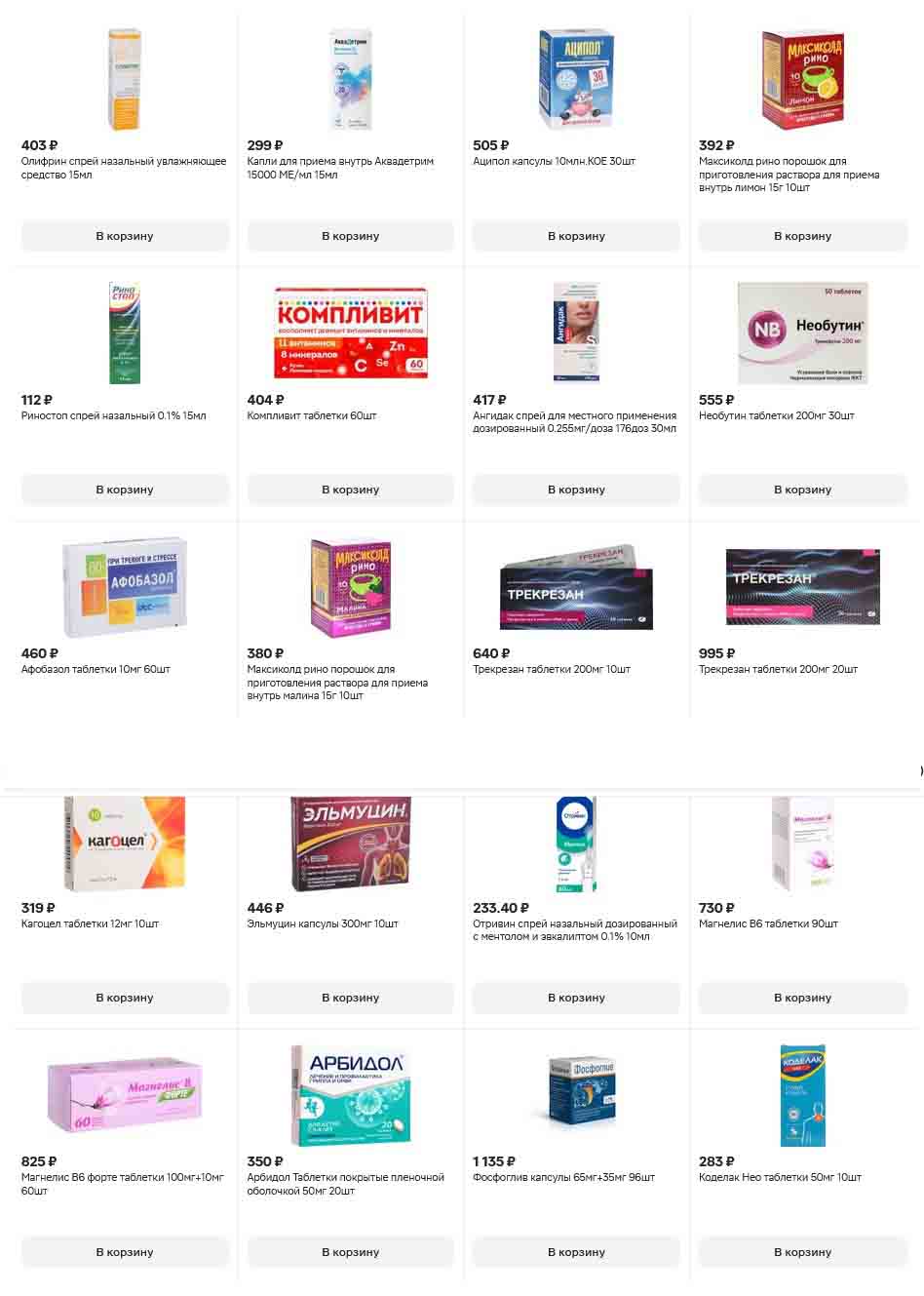Viewport: 924px width, 1296px height.
Task: Add Компливит tablets to cart
Action: click(x=351, y=490)
